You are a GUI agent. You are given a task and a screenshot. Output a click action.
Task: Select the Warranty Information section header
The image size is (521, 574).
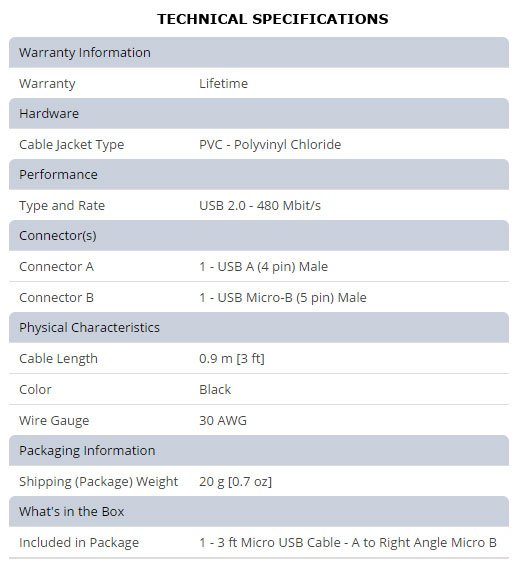pos(259,52)
